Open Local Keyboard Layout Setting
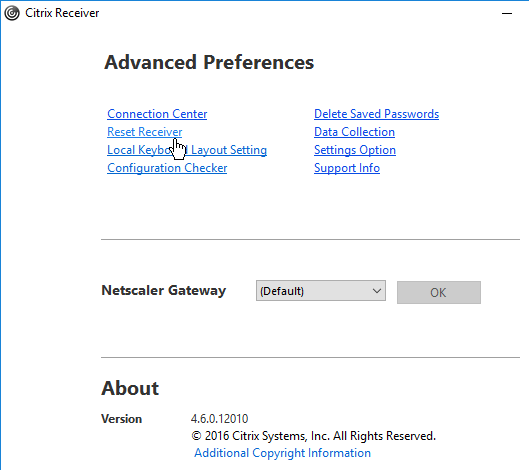 click(187, 150)
